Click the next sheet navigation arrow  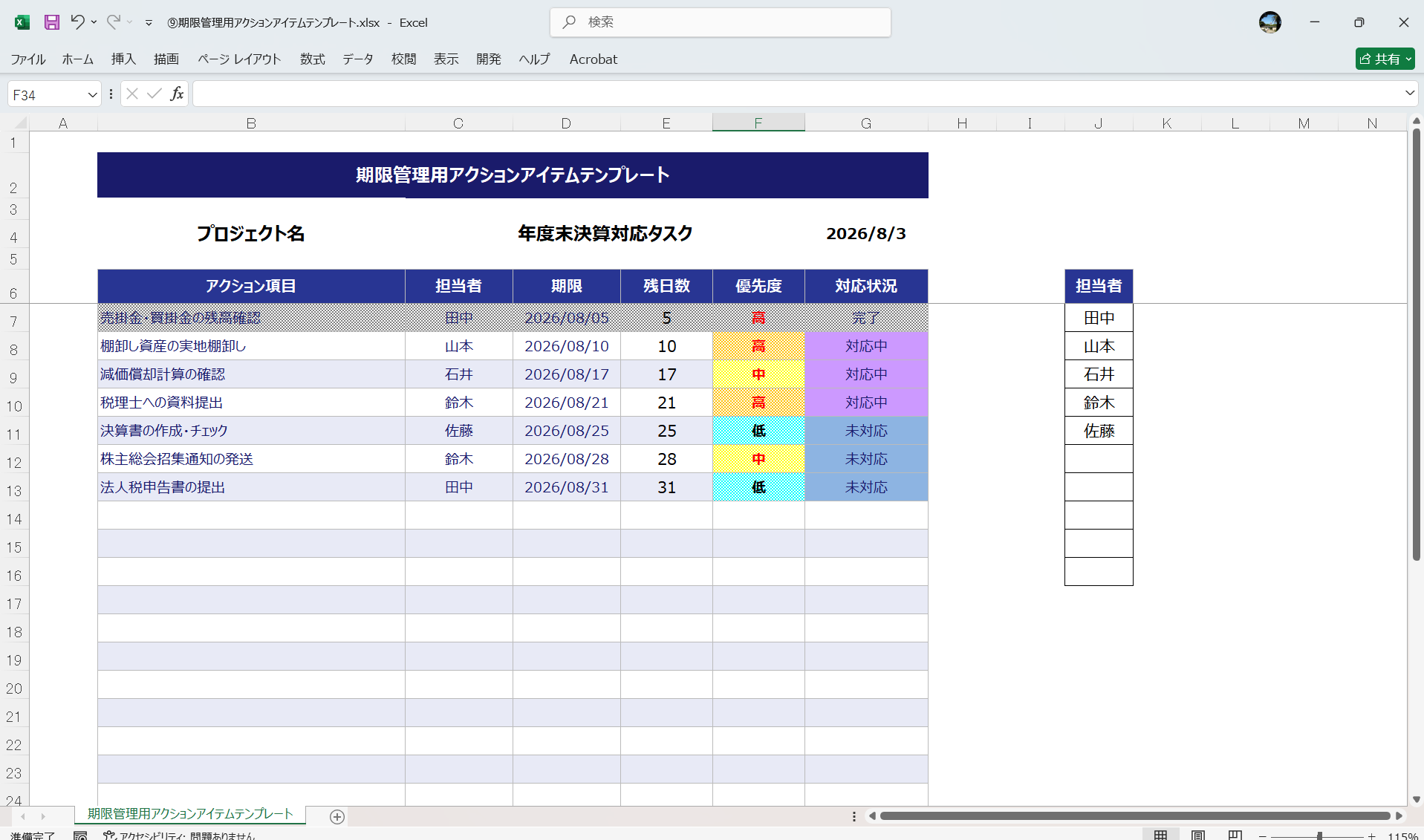[x=42, y=816]
